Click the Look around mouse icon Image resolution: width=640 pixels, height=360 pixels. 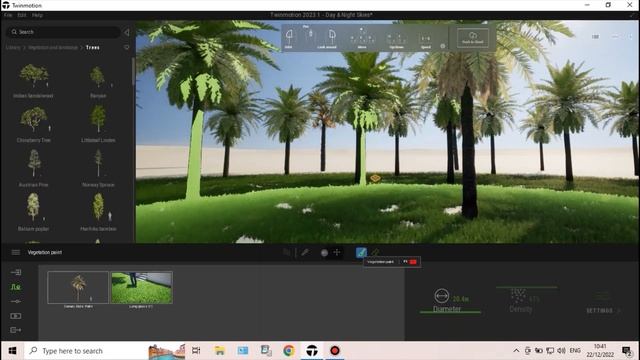point(331,38)
